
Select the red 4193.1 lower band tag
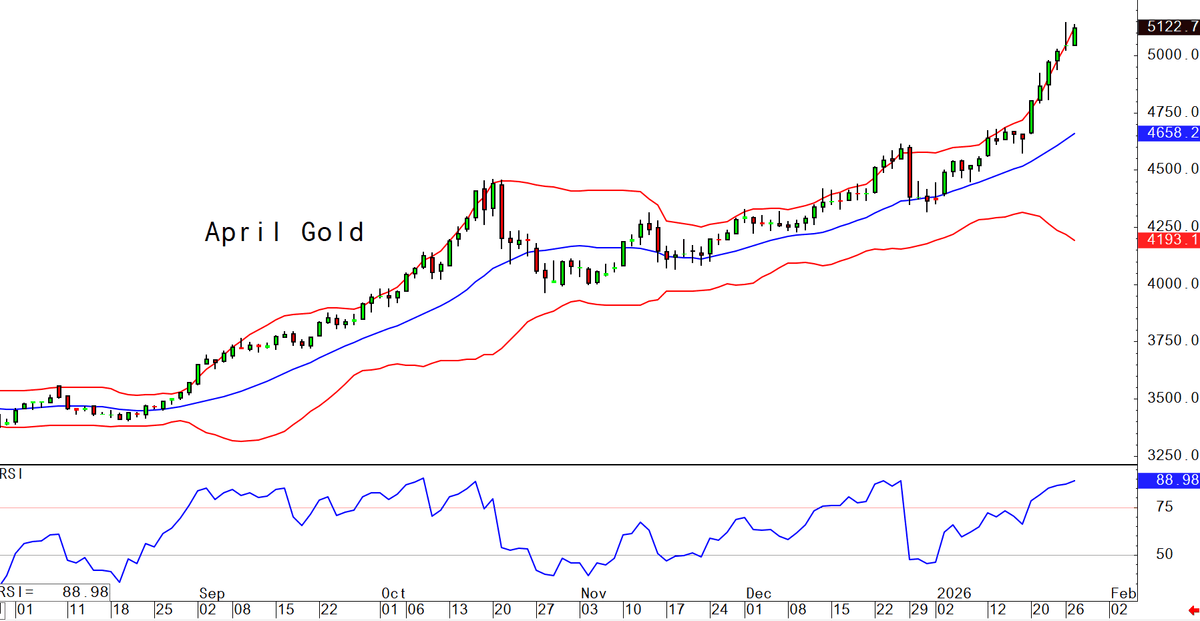tap(1169, 240)
